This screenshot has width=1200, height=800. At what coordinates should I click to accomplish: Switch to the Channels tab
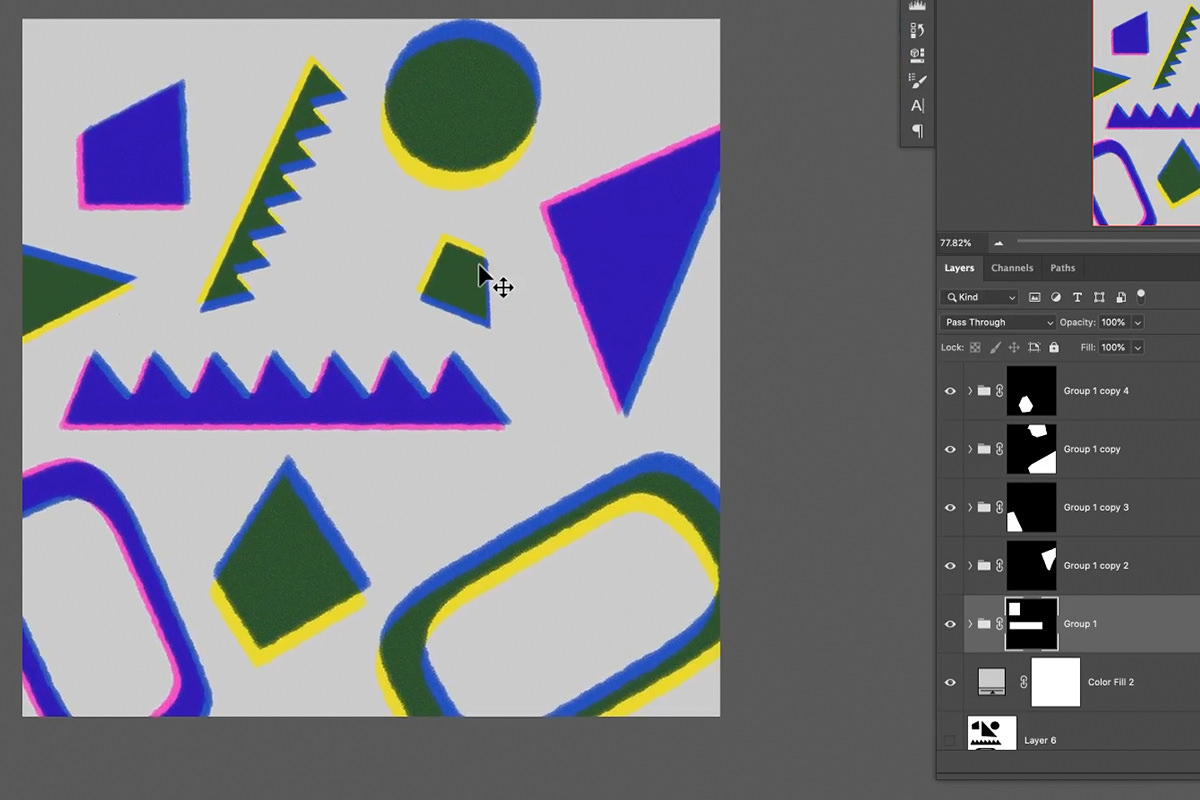[1012, 268]
